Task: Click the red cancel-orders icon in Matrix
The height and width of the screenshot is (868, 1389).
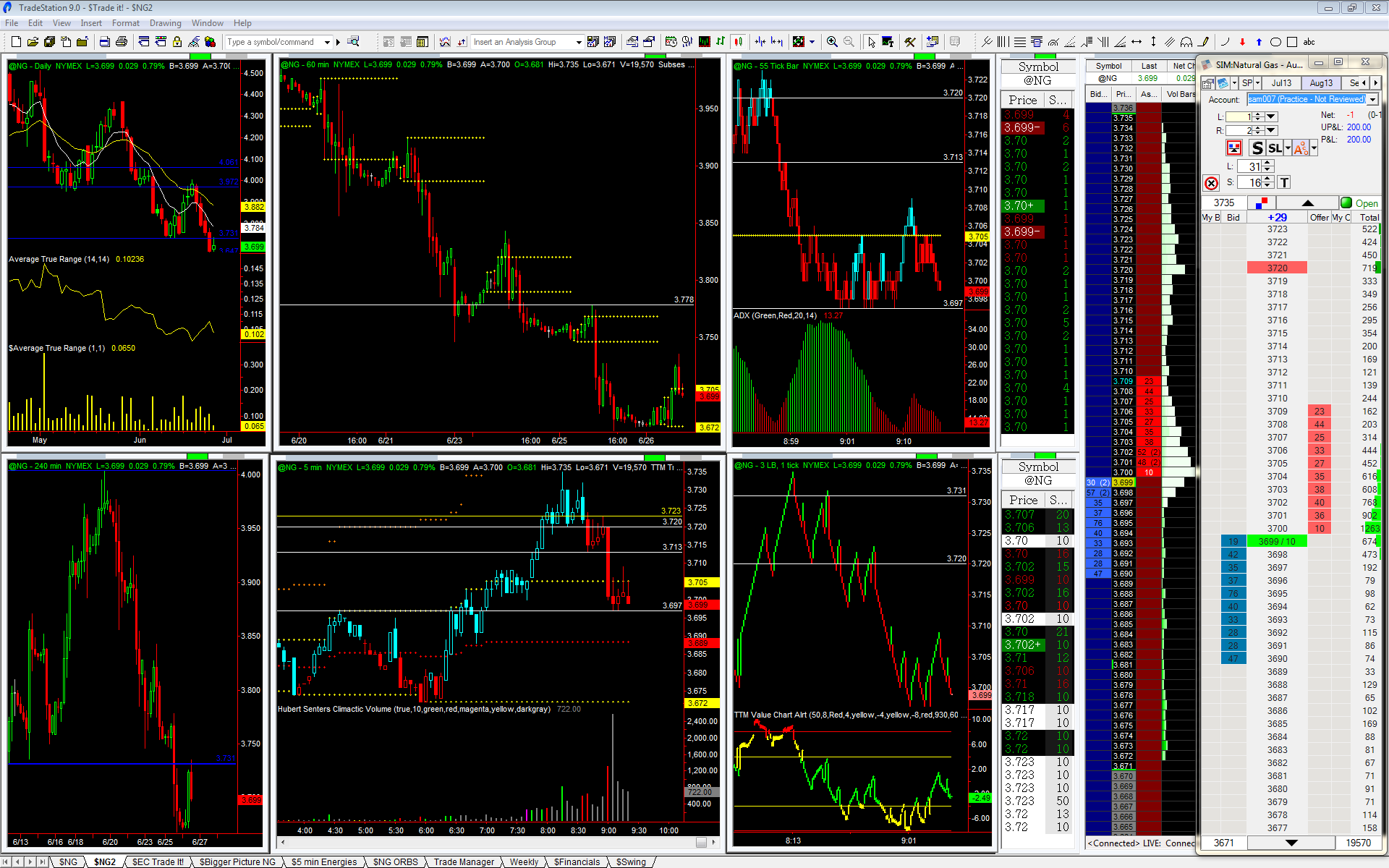Action: click(1211, 183)
